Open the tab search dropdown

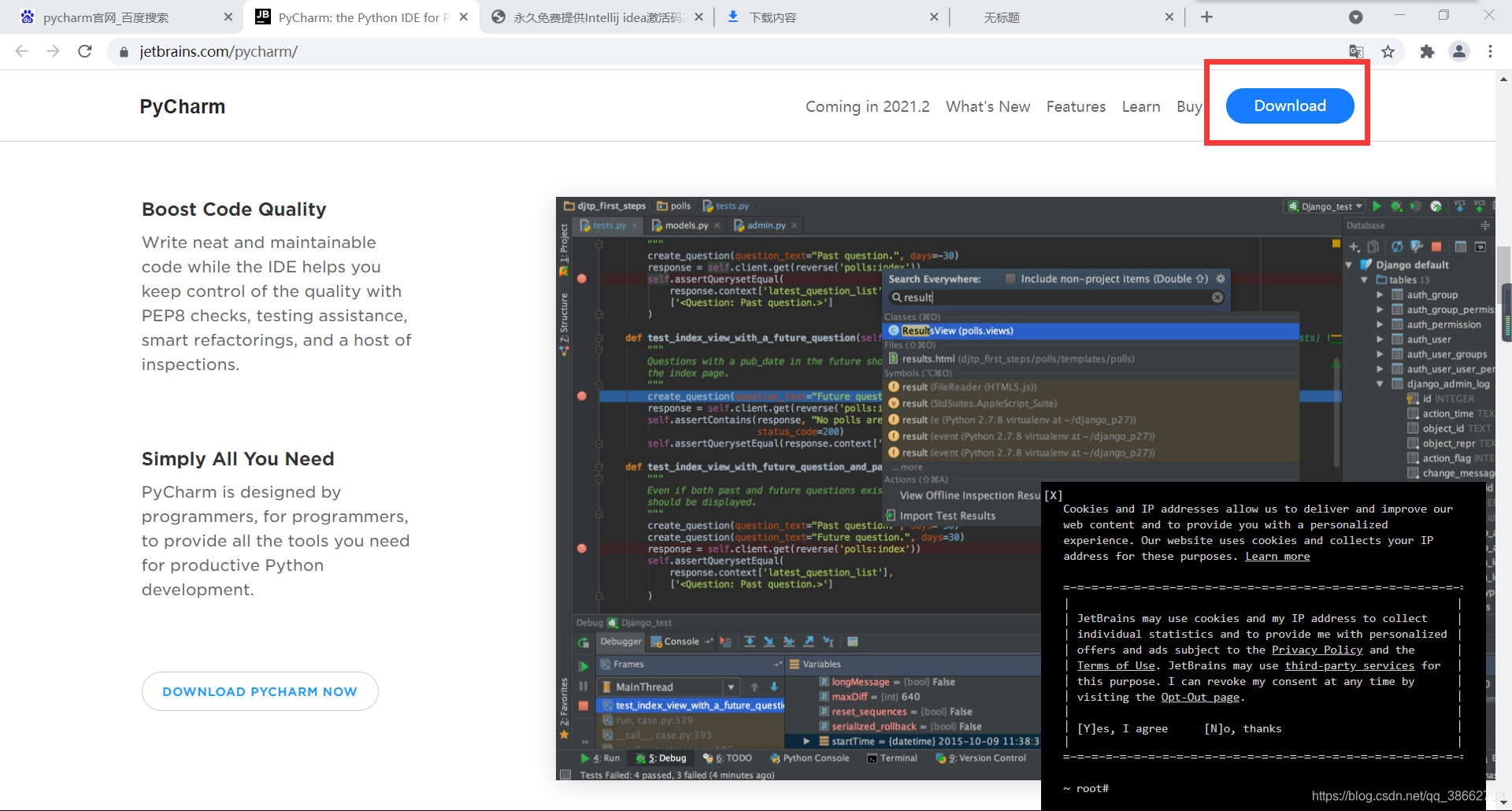pyautogui.click(x=1356, y=17)
